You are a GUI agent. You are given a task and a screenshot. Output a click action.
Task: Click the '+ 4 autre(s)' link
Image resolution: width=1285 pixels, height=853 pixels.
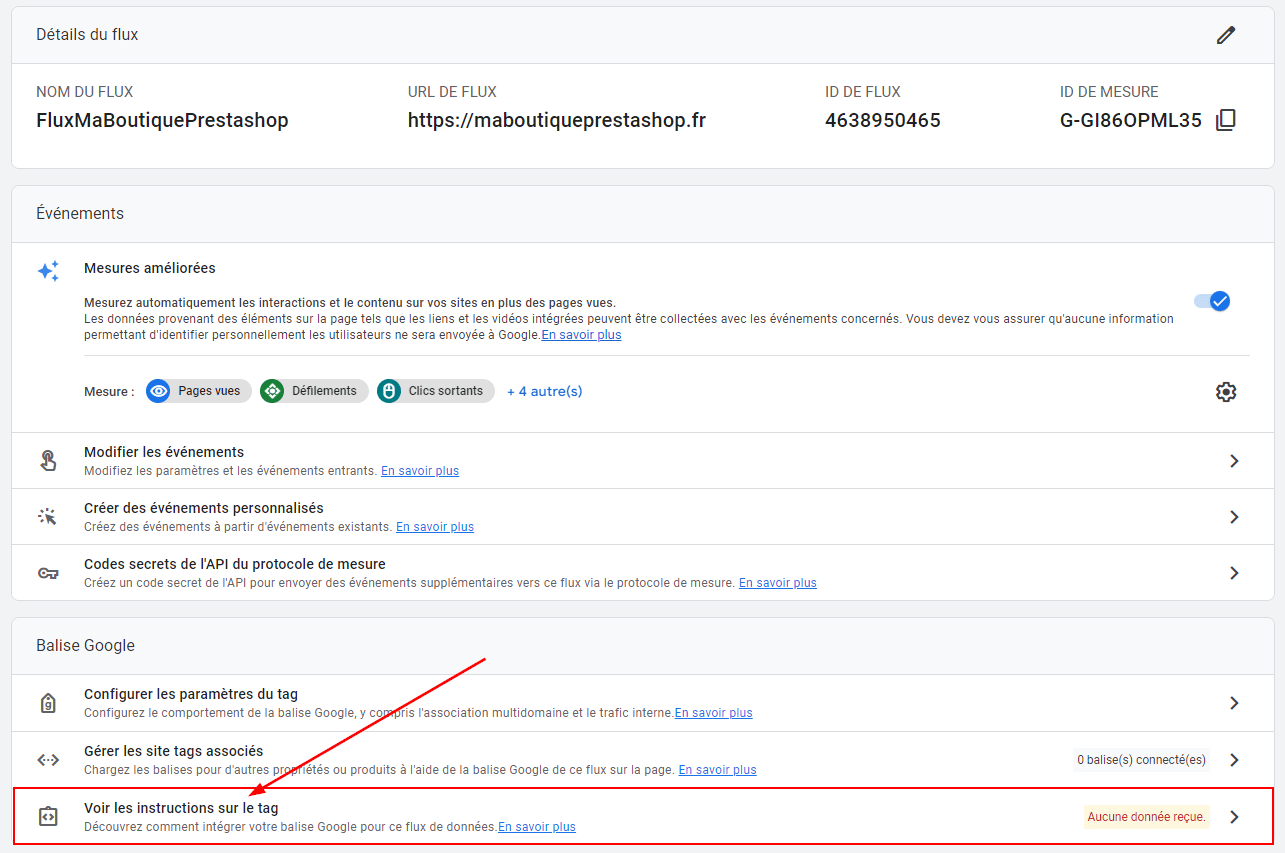pyautogui.click(x=544, y=391)
